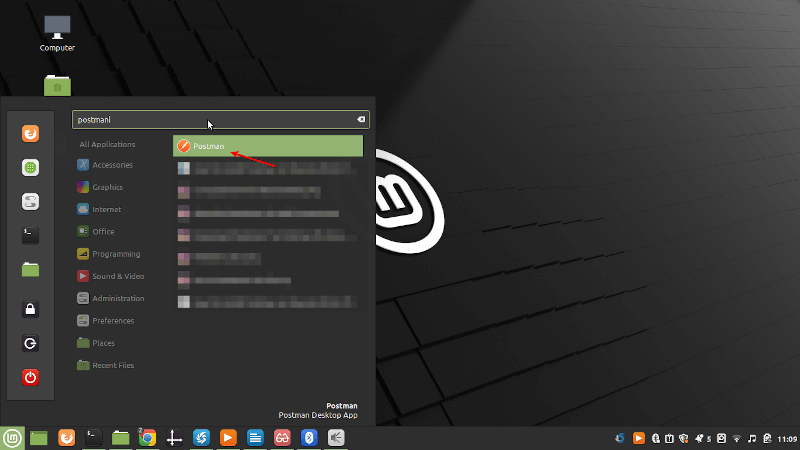Open the Bluetooth tray indicator
This screenshot has height=450, width=800.
[x=656, y=438]
